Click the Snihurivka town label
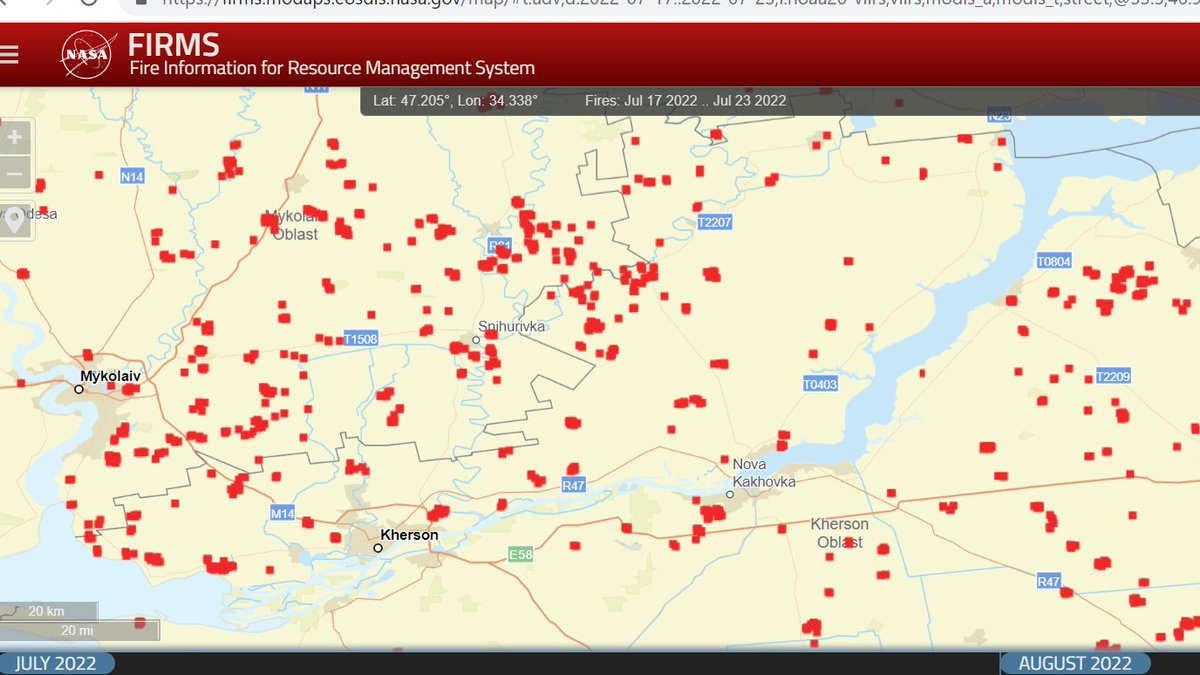The height and width of the screenshot is (675, 1200). pos(512,327)
